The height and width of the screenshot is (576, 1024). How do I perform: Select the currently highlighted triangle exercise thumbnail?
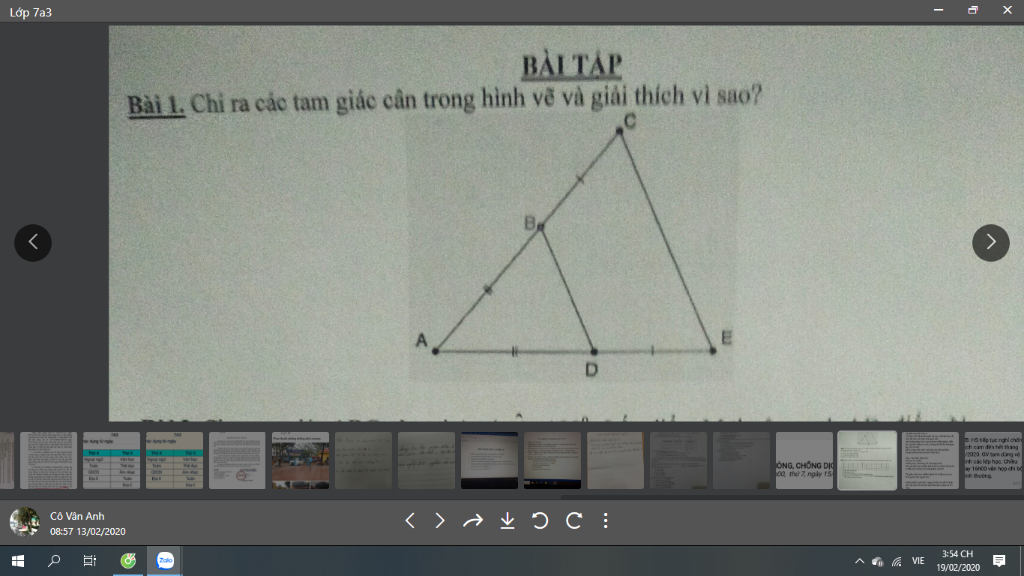click(867, 460)
